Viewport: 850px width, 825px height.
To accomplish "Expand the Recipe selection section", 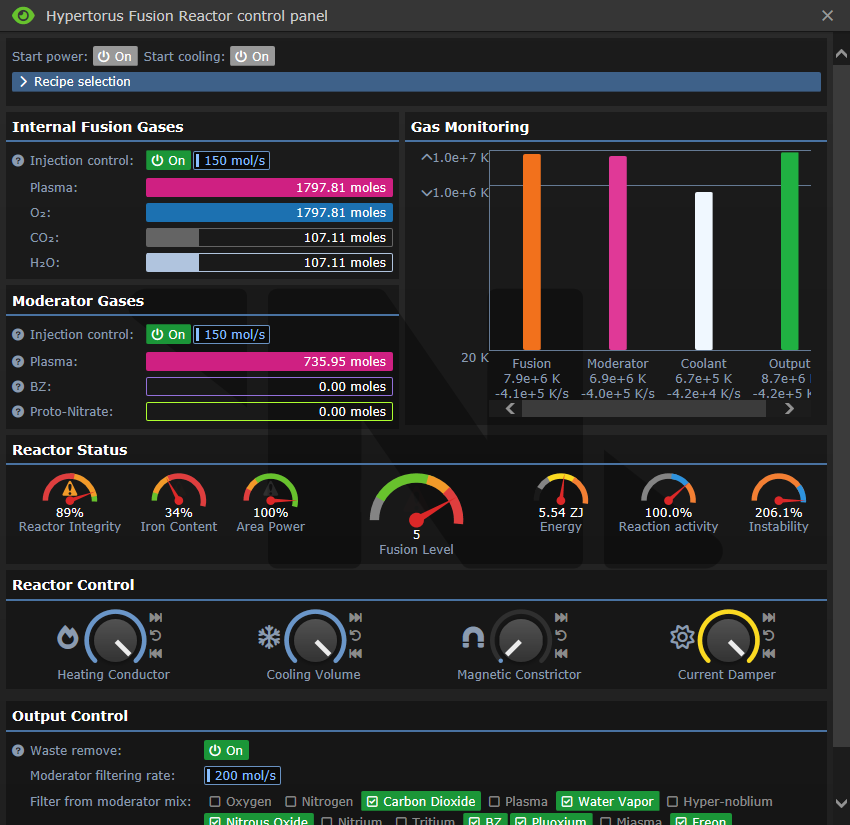I will tap(416, 82).
